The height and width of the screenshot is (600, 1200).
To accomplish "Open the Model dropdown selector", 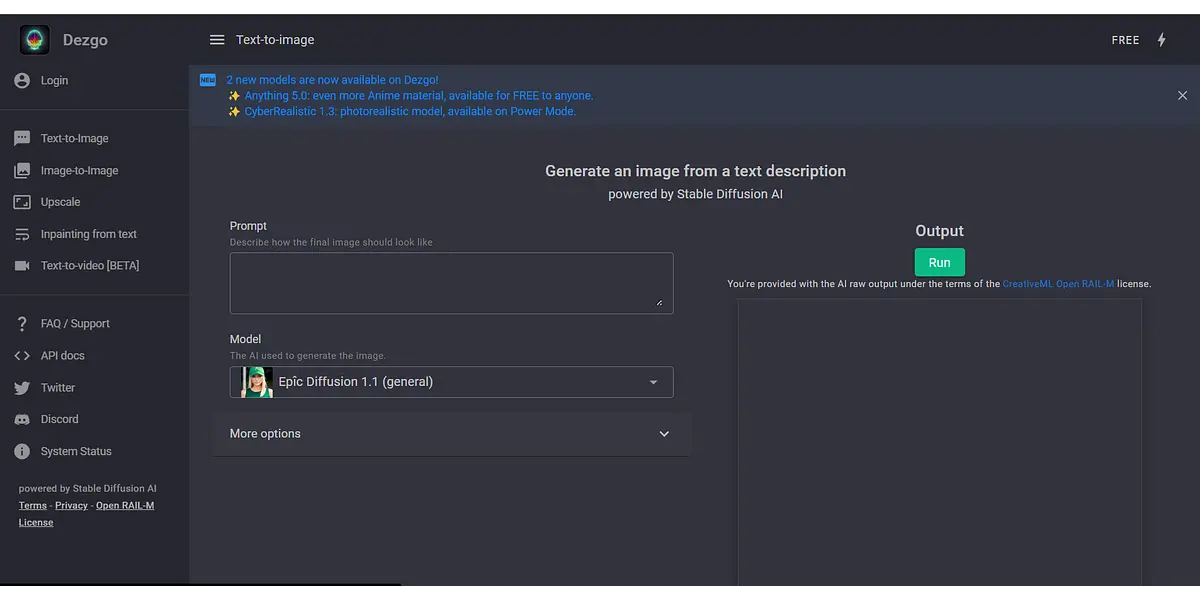I will [452, 382].
